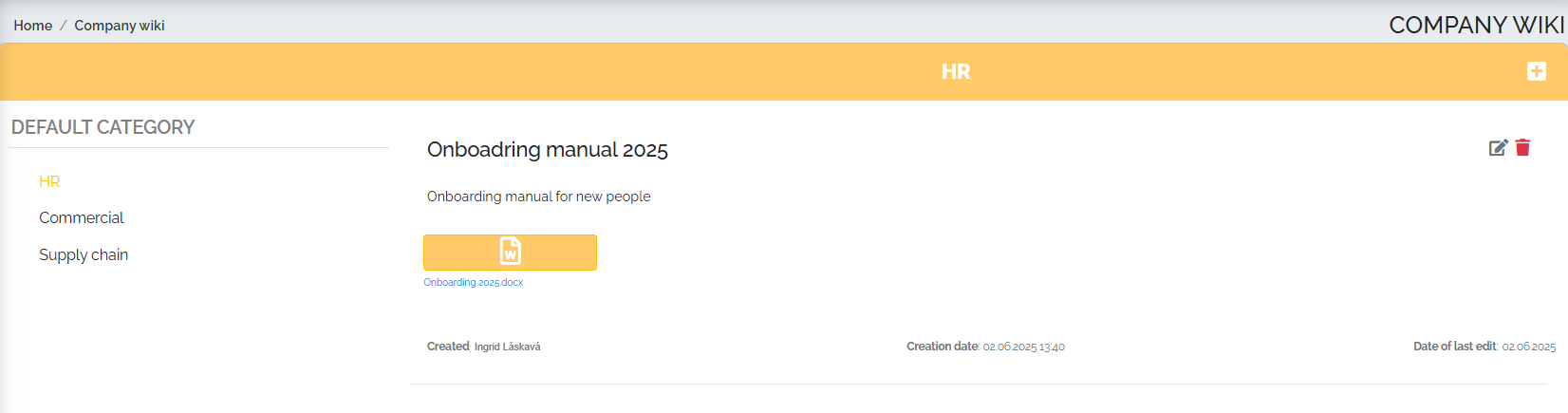
Task: Click the Word document icon
Action: 511,251
